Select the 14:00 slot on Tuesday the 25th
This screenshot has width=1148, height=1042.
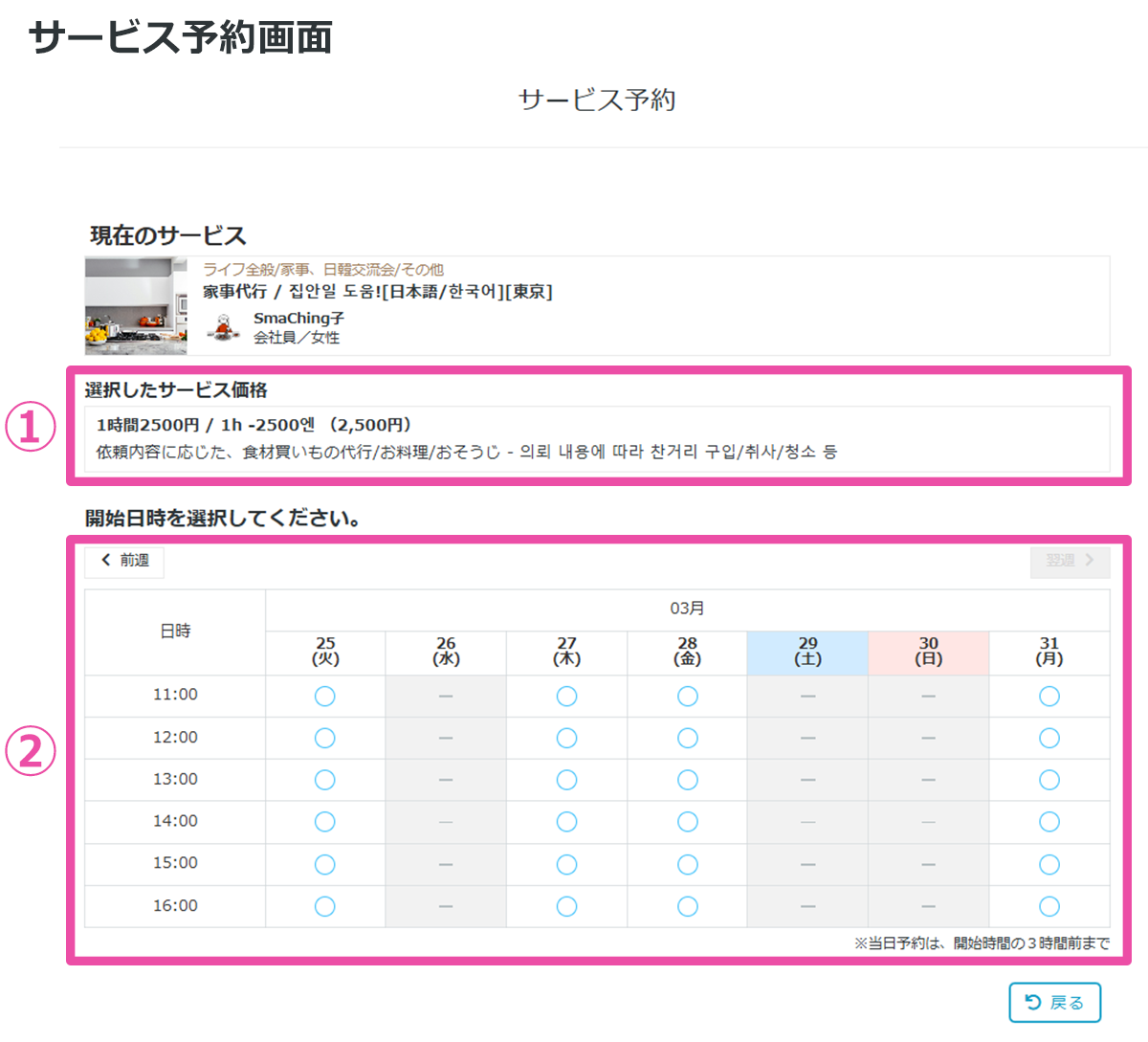[326, 821]
